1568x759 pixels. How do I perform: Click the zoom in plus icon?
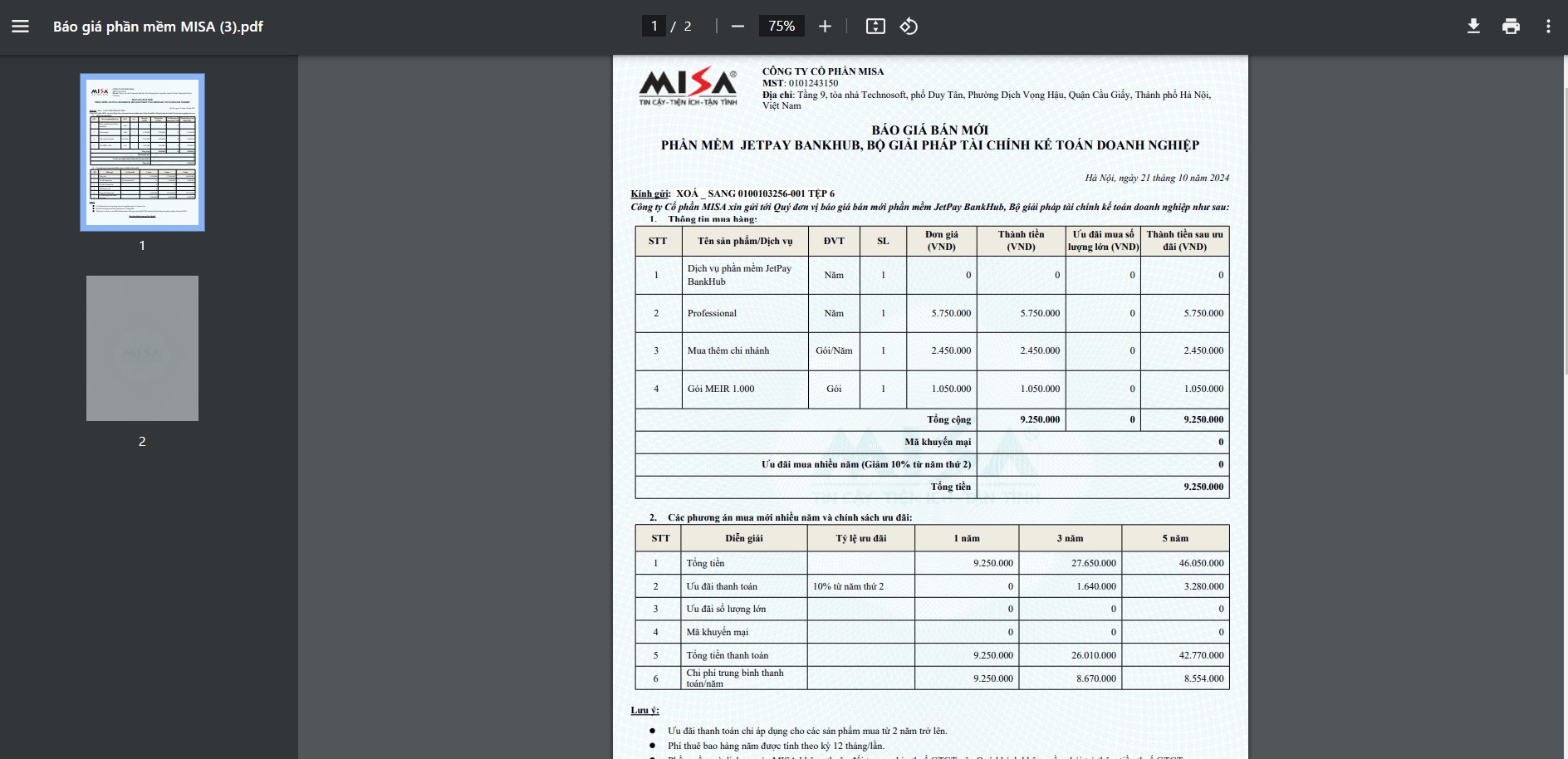tap(825, 27)
